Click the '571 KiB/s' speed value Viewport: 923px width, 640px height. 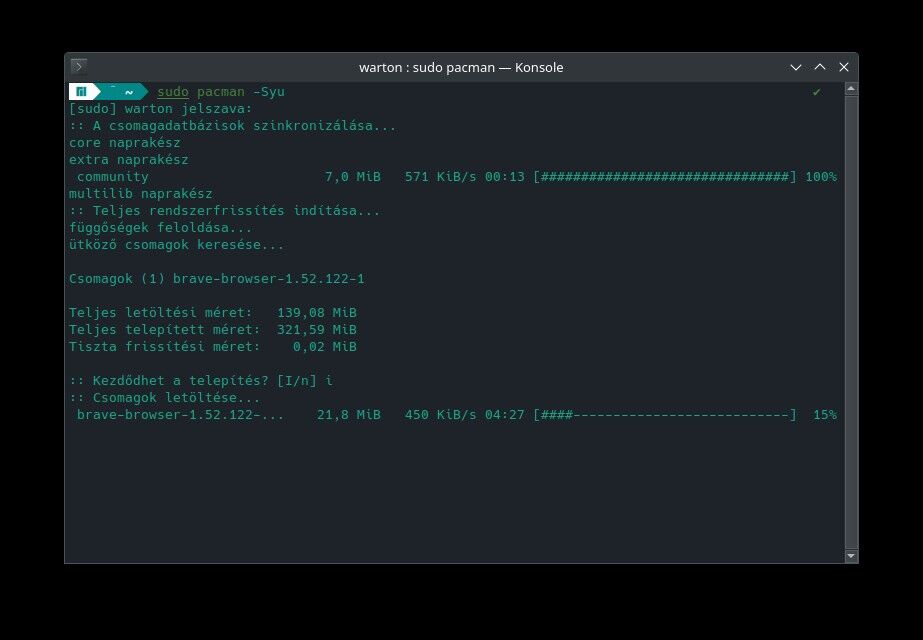click(441, 177)
